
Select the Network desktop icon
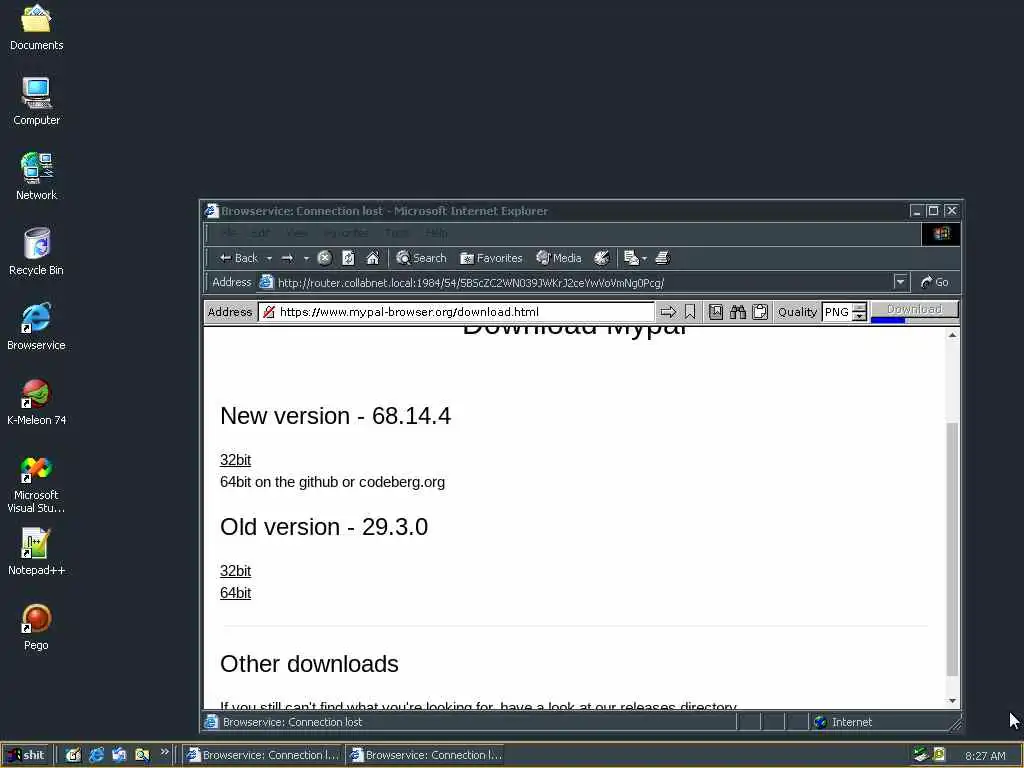pyautogui.click(x=37, y=176)
